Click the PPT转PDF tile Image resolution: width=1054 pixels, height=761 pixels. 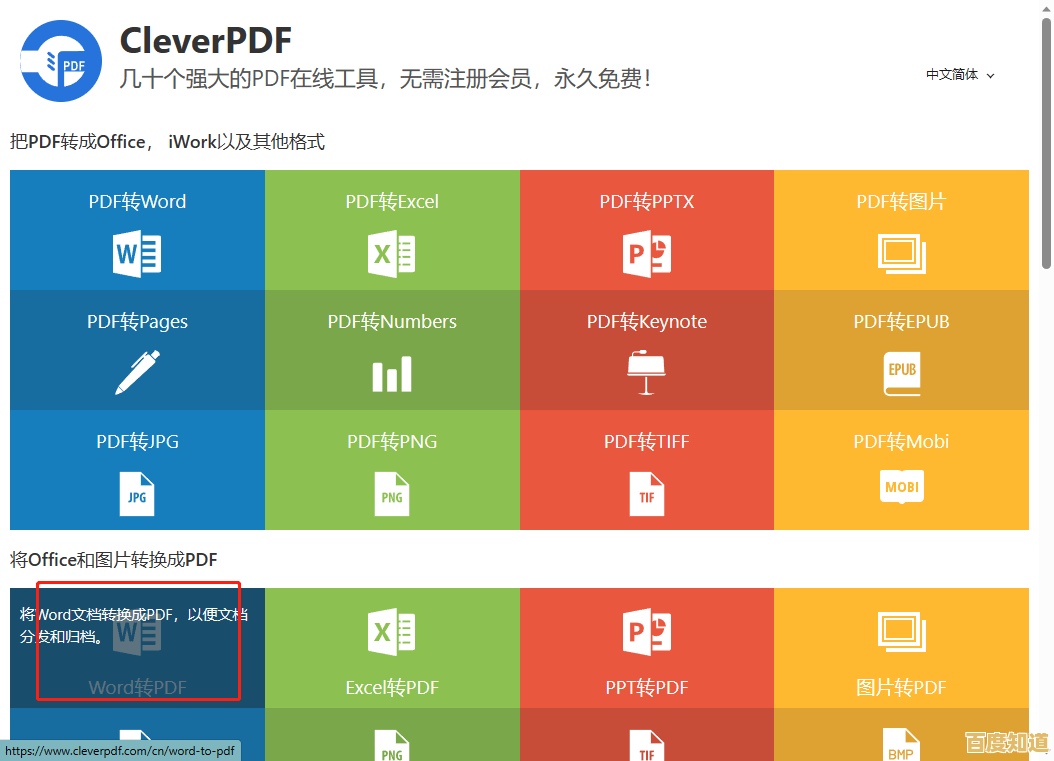pyautogui.click(x=646, y=647)
